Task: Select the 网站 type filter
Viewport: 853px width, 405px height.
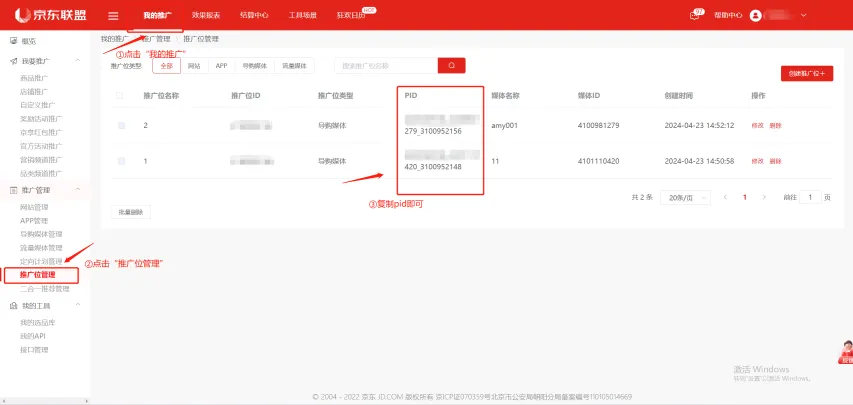Action: tap(194, 66)
